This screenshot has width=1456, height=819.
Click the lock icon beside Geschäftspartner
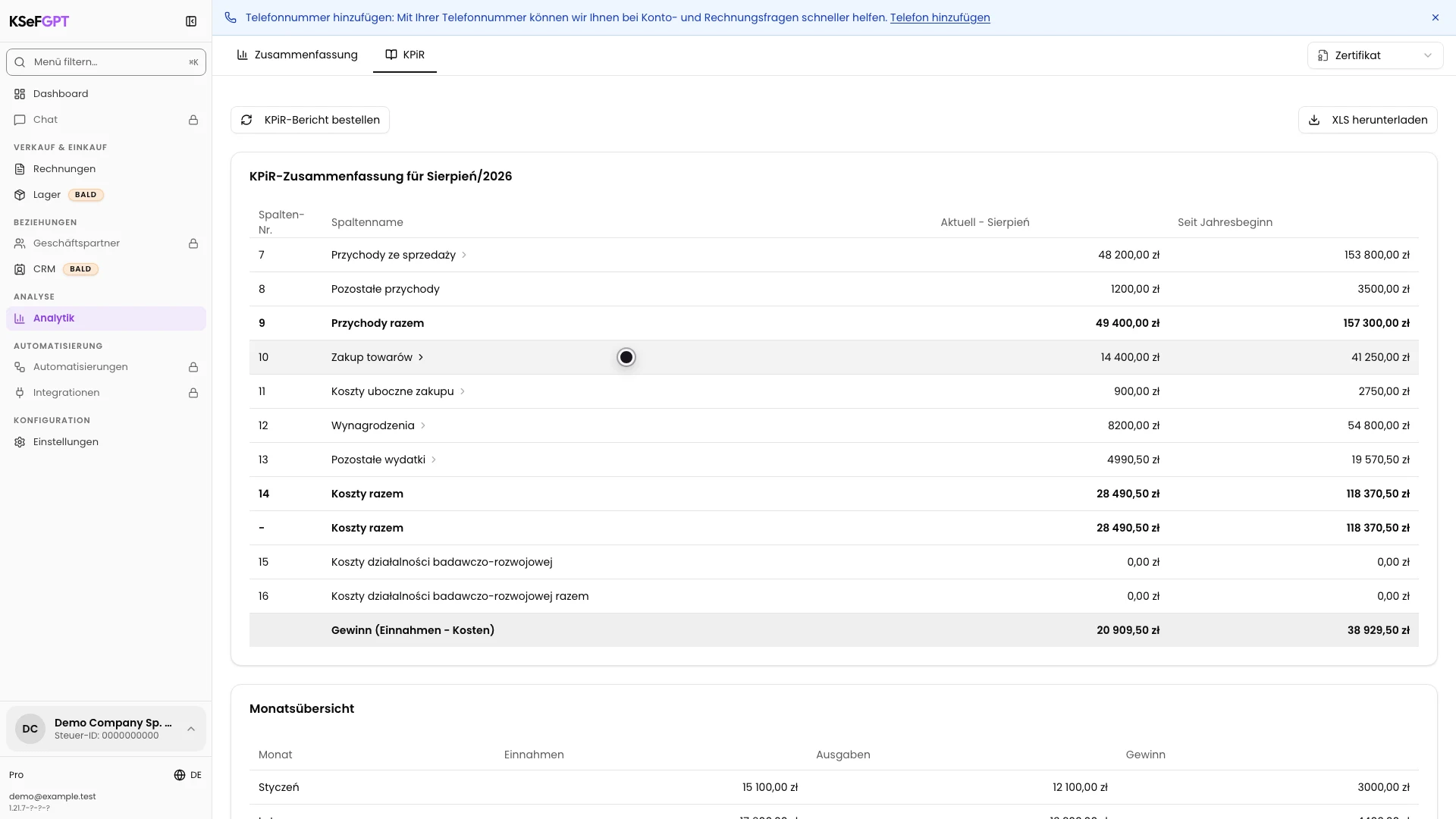[x=193, y=243]
